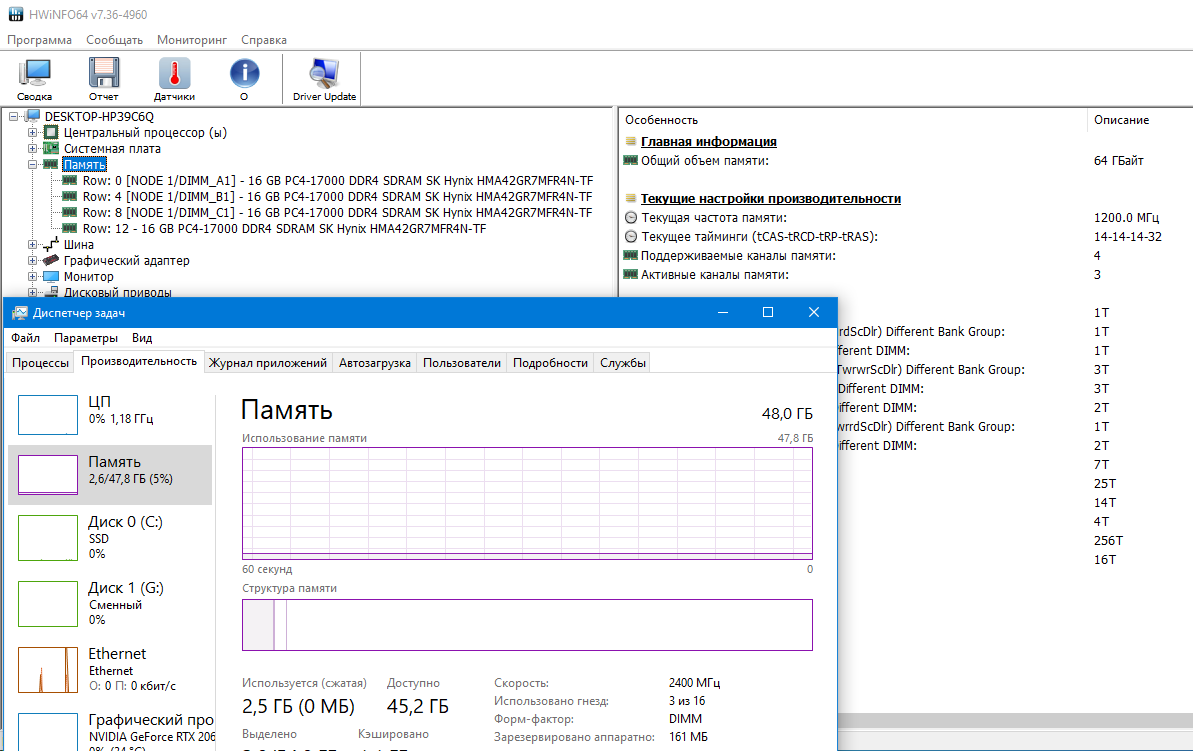The image size is (1193, 751).
Task: Launch the Driver Update toolbar icon
Action: [x=324, y=79]
